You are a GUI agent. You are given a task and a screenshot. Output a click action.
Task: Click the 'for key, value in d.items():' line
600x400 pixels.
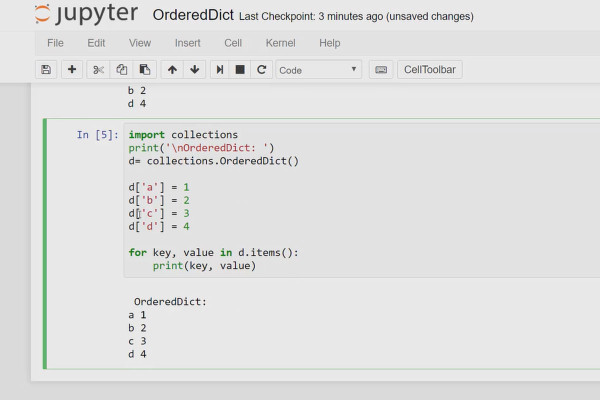(x=213, y=253)
